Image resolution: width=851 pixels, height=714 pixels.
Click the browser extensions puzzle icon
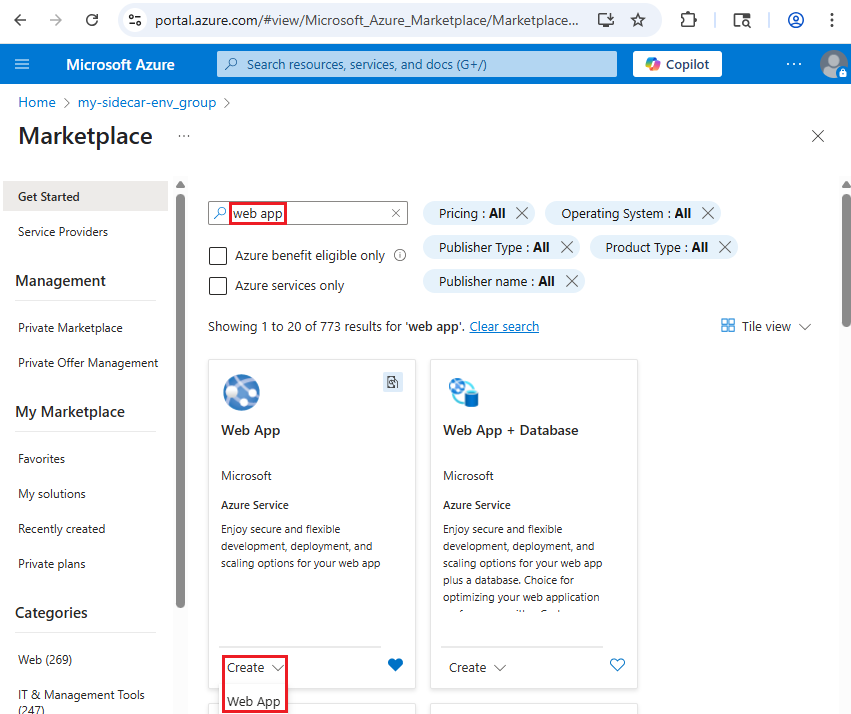click(x=688, y=20)
